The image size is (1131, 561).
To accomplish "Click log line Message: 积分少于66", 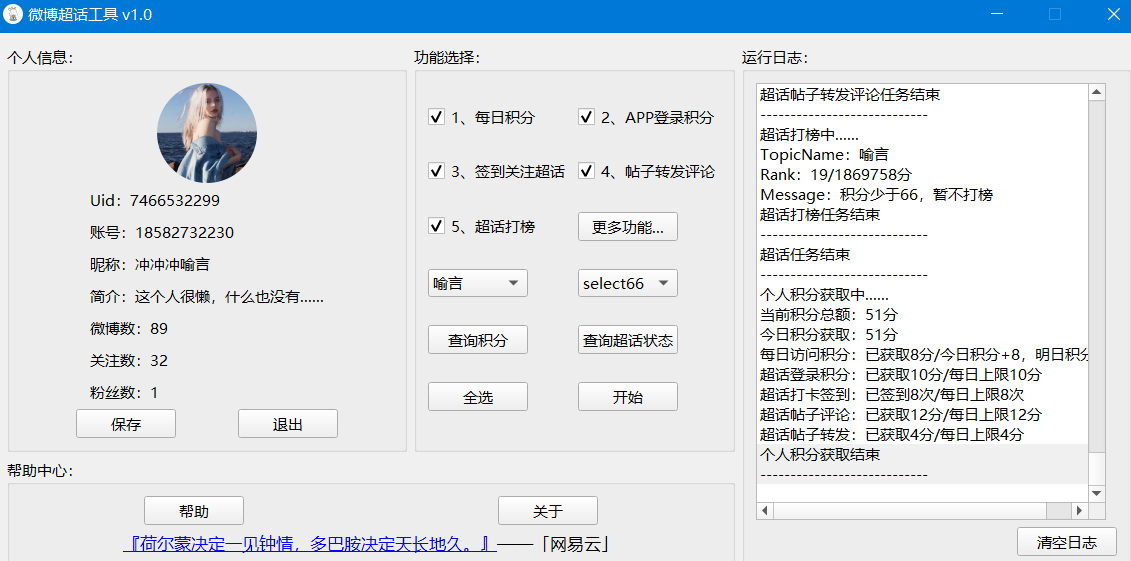I will (876, 195).
